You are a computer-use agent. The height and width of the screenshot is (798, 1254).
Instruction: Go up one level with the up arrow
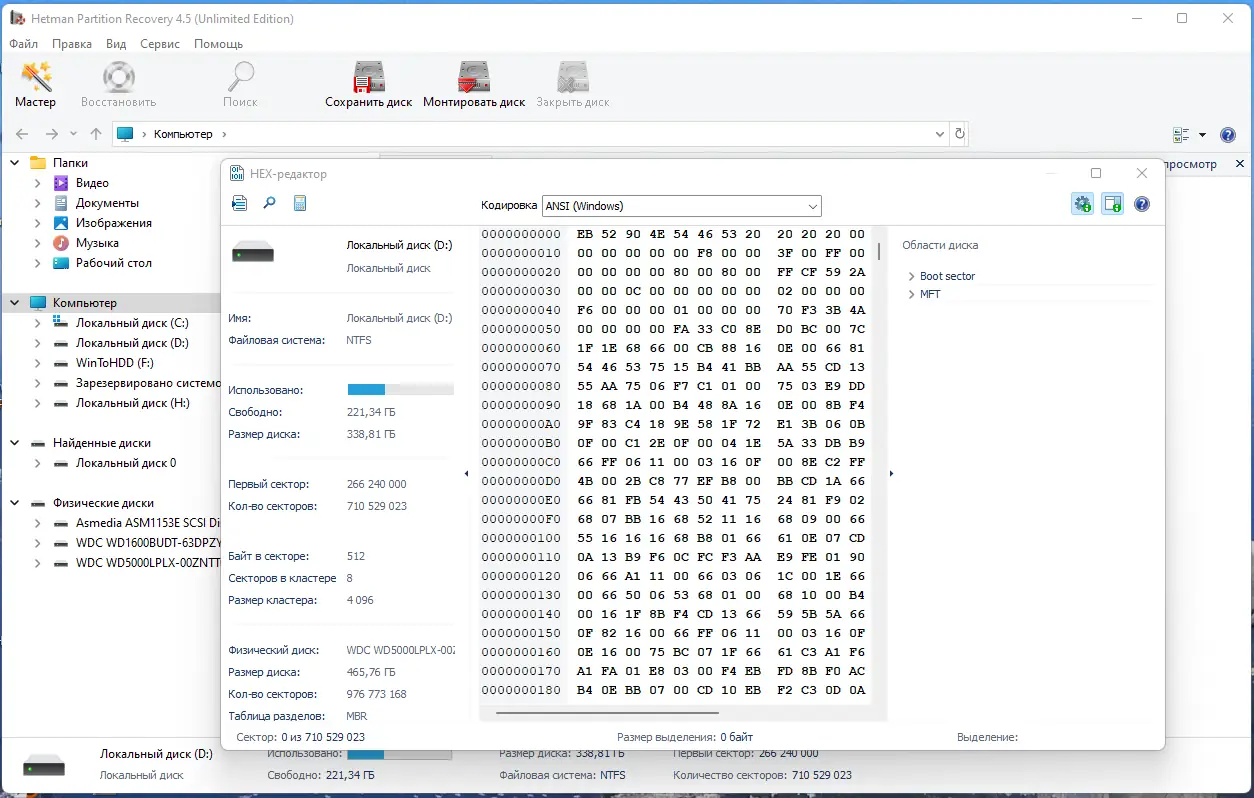[x=96, y=134]
